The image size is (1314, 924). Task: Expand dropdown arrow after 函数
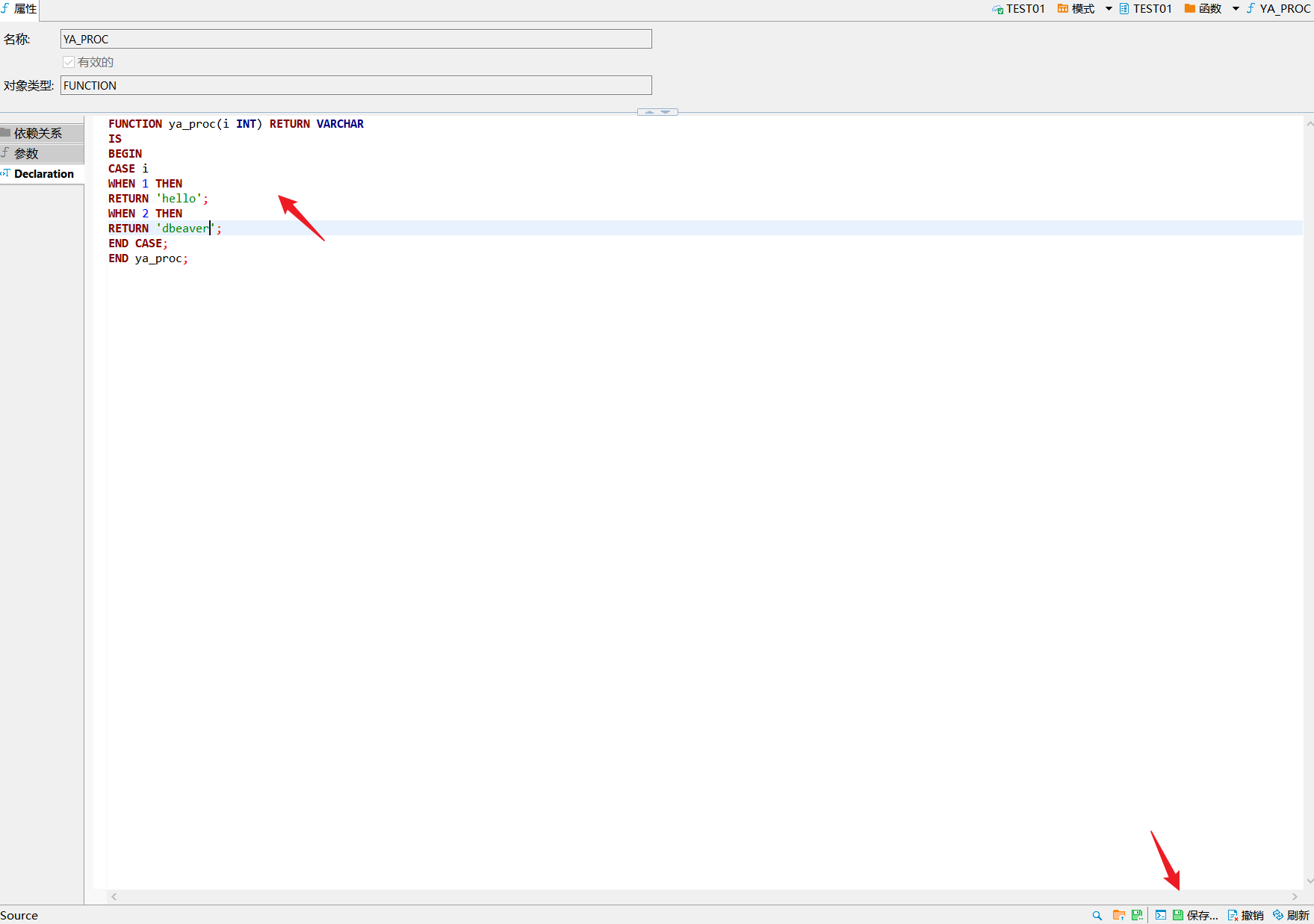1236,9
